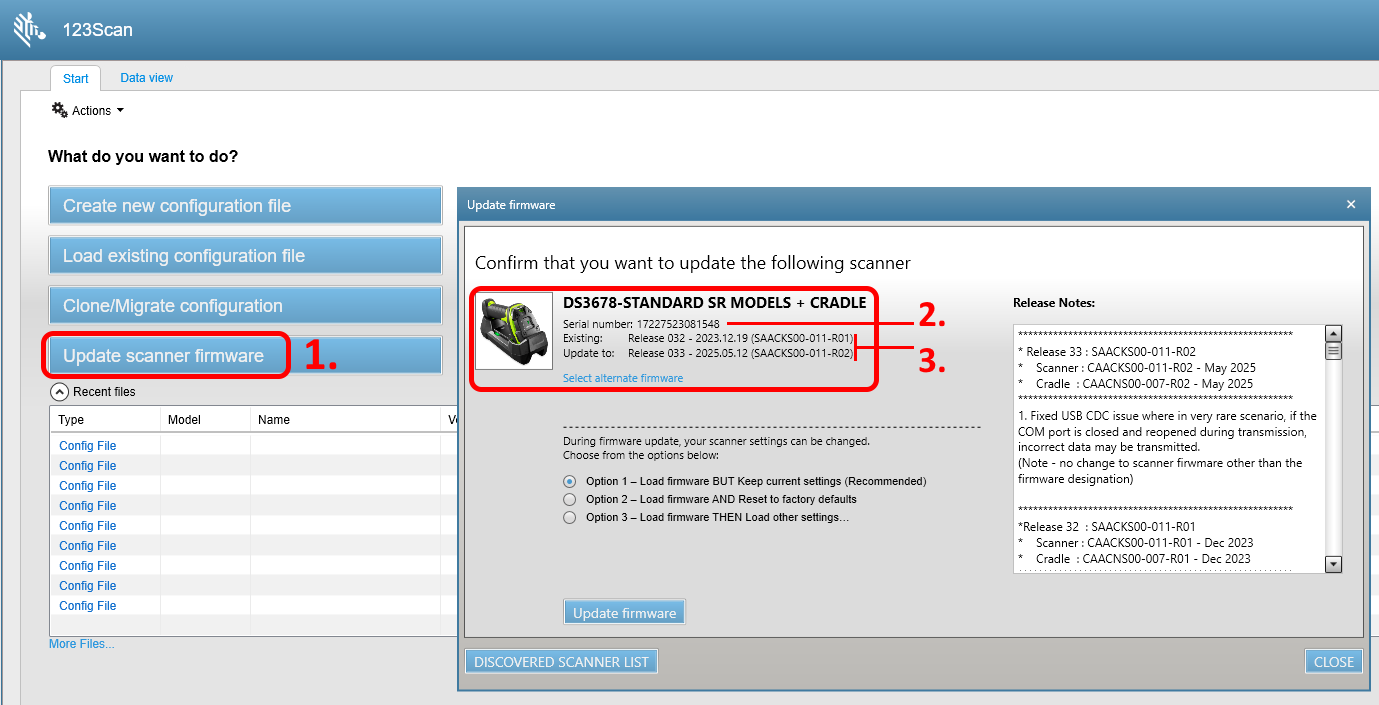Click the release notes scrollbar thumb
Image resolution: width=1379 pixels, height=705 pixels.
(1333, 350)
